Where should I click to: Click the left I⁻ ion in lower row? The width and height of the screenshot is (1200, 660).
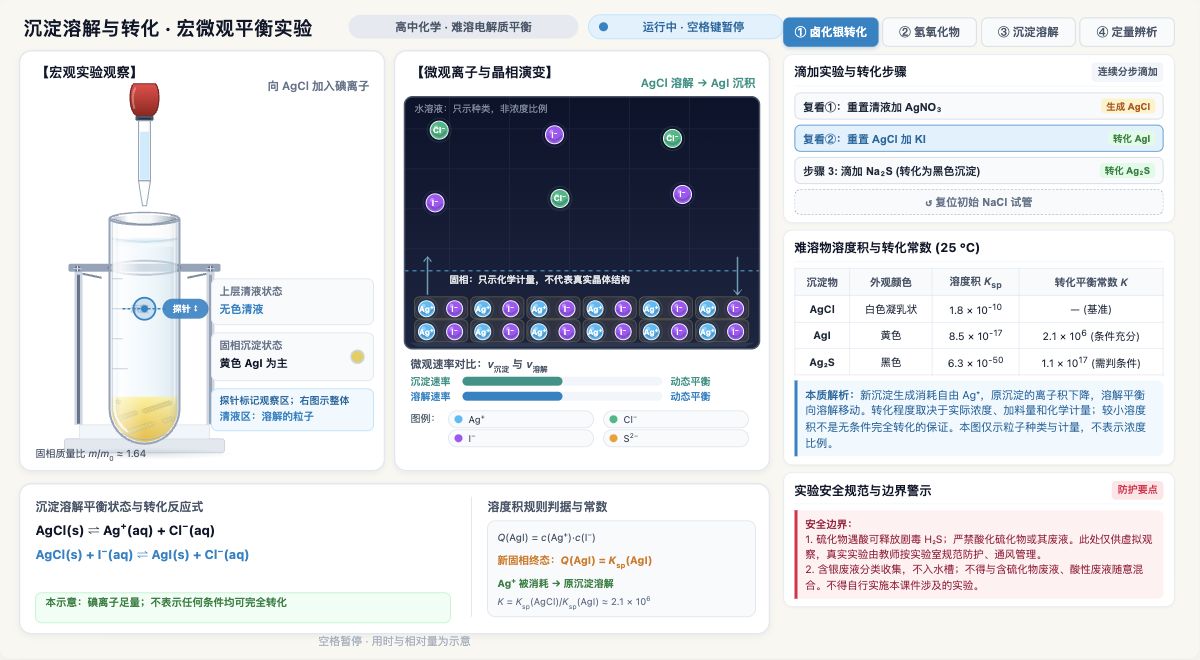pyautogui.click(x=434, y=202)
